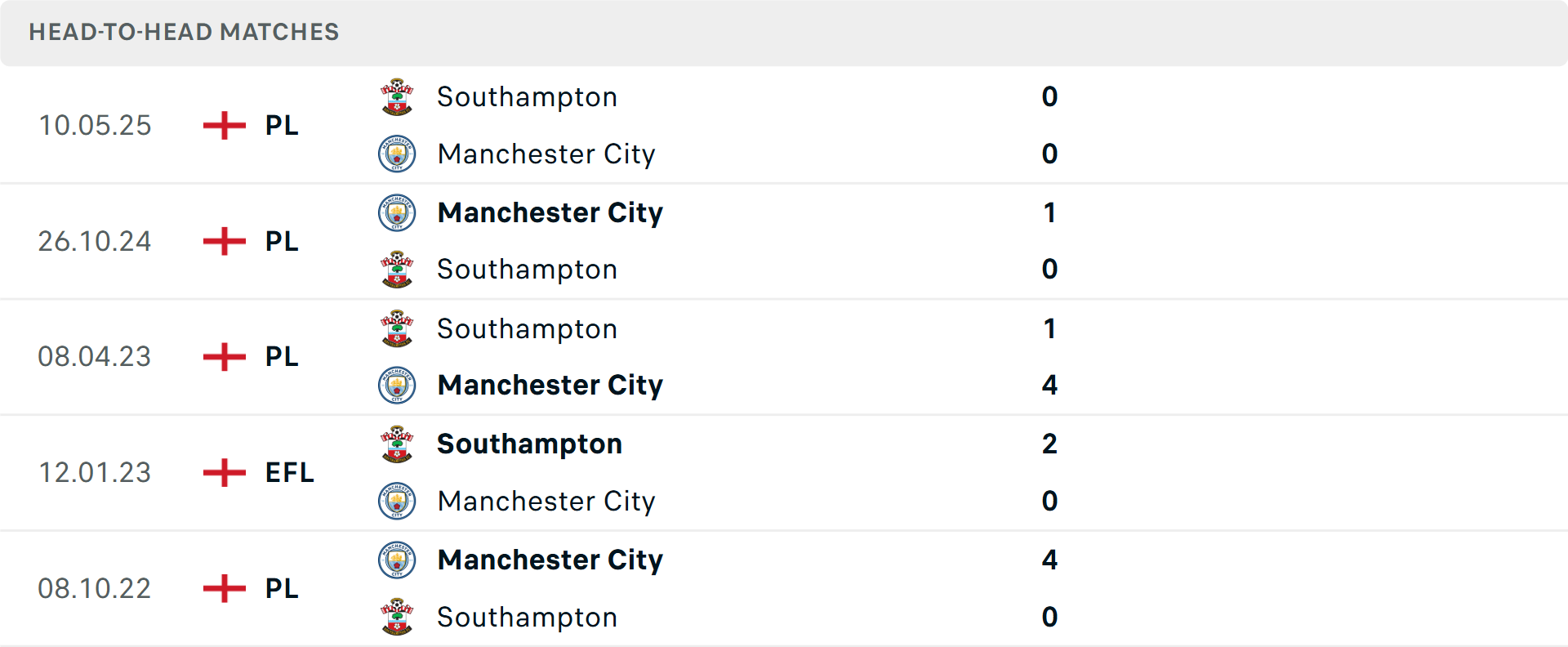The height and width of the screenshot is (647, 1568).
Task: Select the Manchester City badge in the 08.10.22 row
Action: 397,560
